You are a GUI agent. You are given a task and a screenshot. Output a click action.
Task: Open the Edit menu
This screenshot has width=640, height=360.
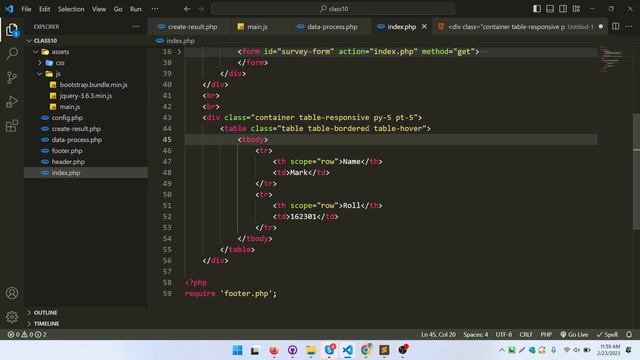pyautogui.click(x=44, y=9)
